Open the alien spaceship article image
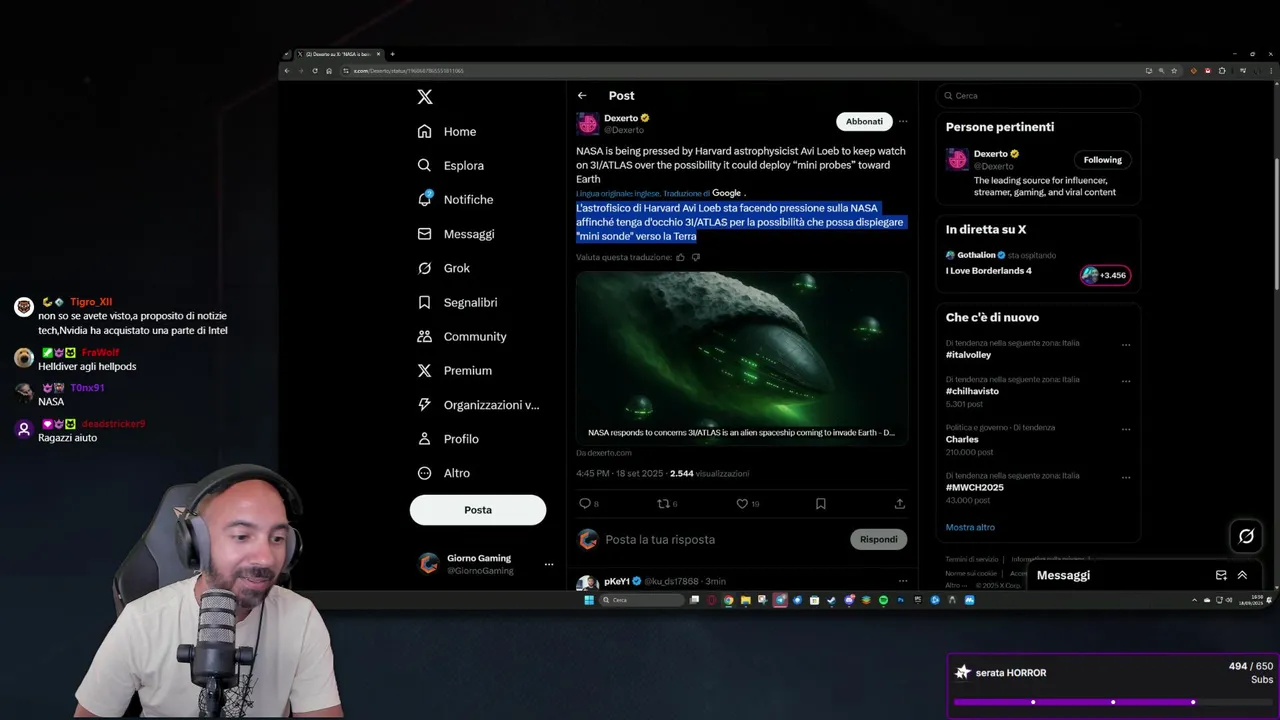The height and width of the screenshot is (720, 1280). click(x=742, y=357)
